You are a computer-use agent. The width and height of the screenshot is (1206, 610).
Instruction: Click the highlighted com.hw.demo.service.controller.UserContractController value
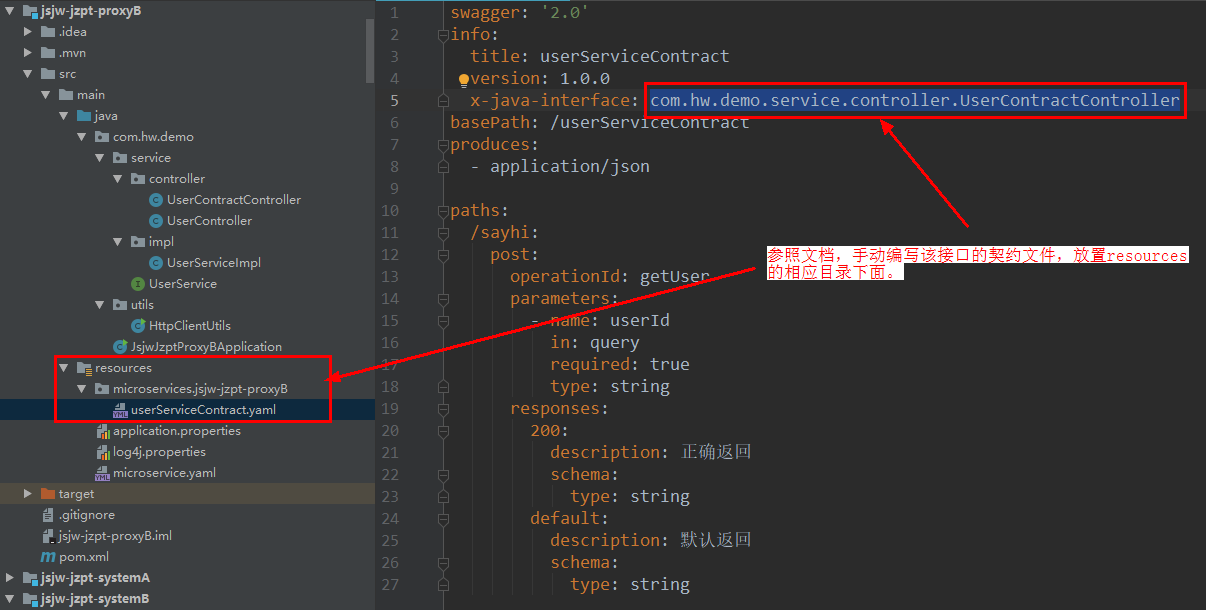click(x=915, y=100)
